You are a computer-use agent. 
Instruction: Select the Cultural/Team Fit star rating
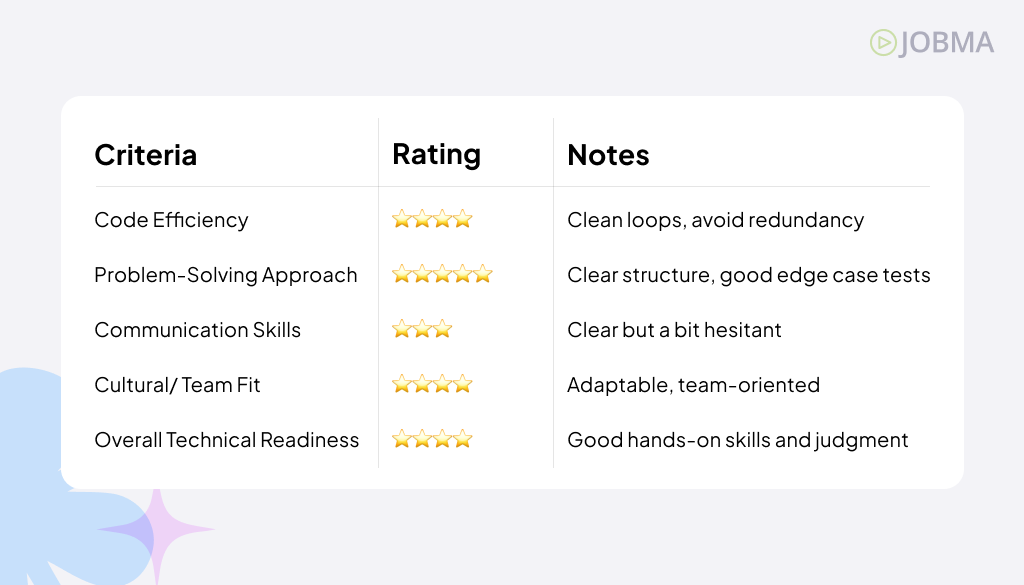click(x=432, y=384)
